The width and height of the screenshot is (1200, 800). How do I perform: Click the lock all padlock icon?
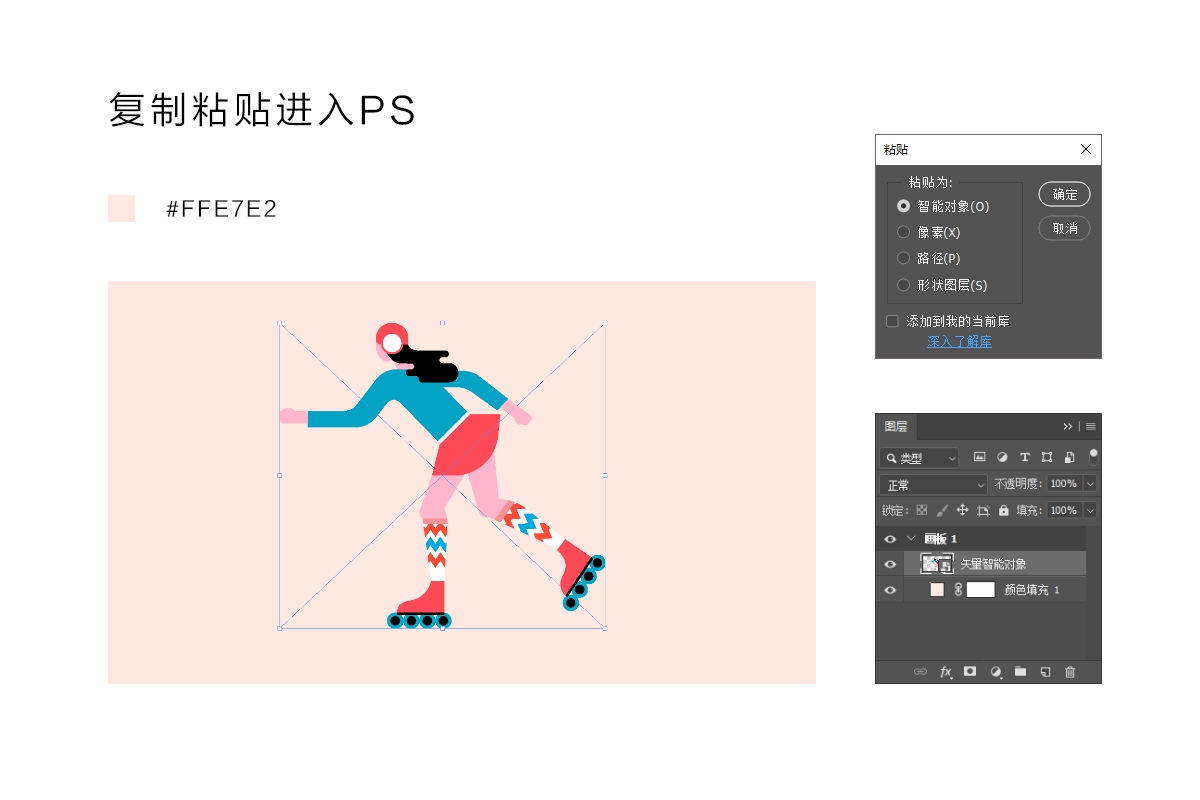(1003, 511)
